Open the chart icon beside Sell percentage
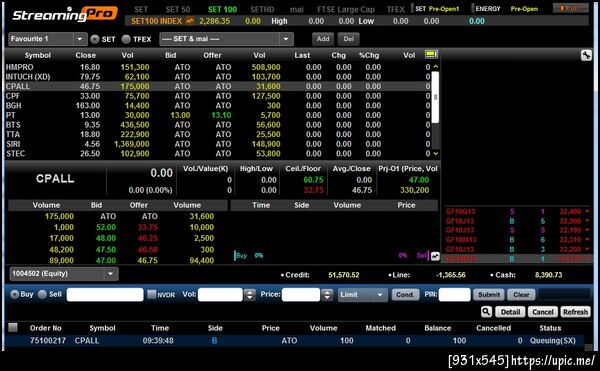600x371 pixels. (x=435, y=256)
